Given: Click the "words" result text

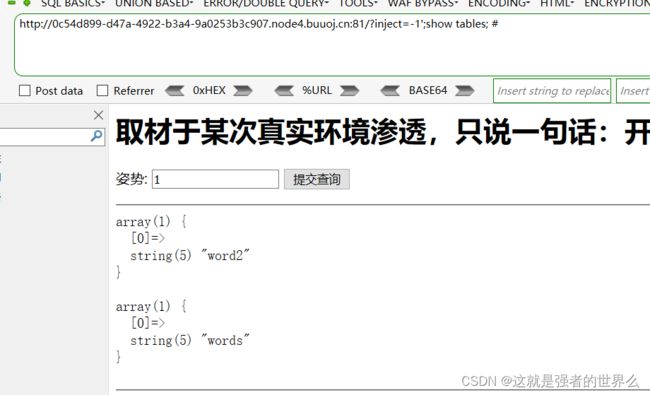Looking at the screenshot, I should [x=225, y=340].
